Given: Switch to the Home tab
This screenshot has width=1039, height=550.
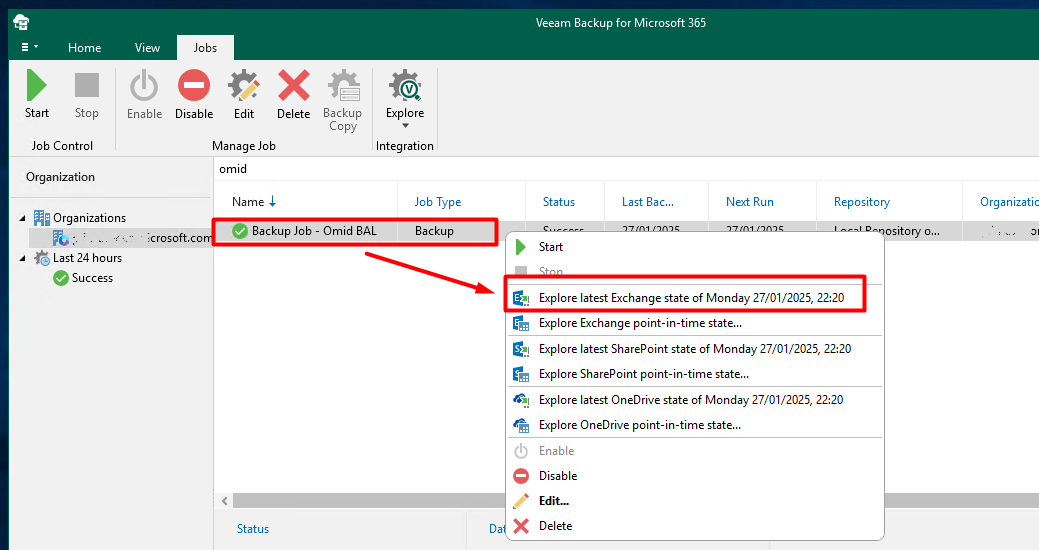Looking at the screenshot, I should [84, 48].
